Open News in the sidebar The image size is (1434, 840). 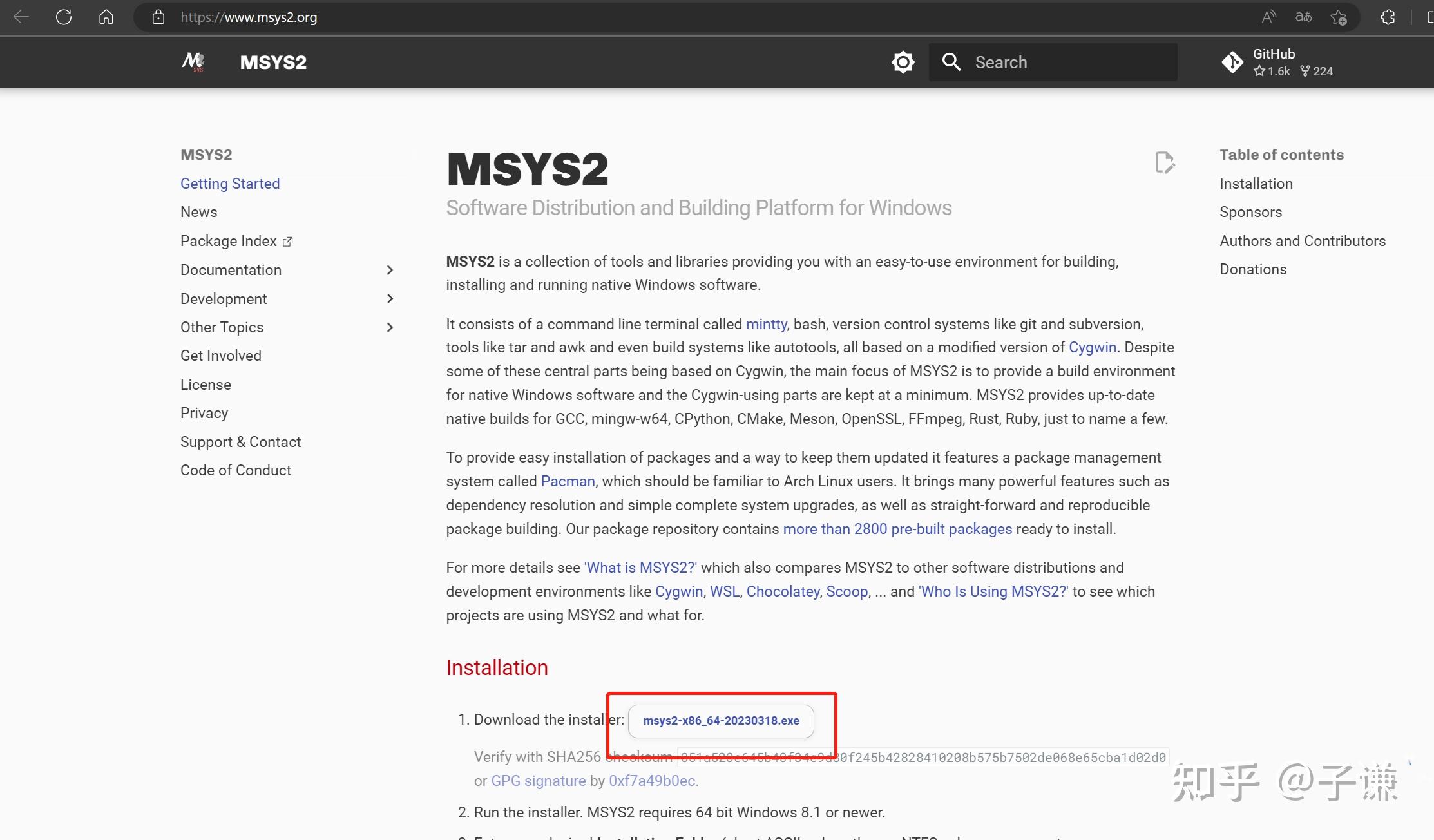[198, 212]
